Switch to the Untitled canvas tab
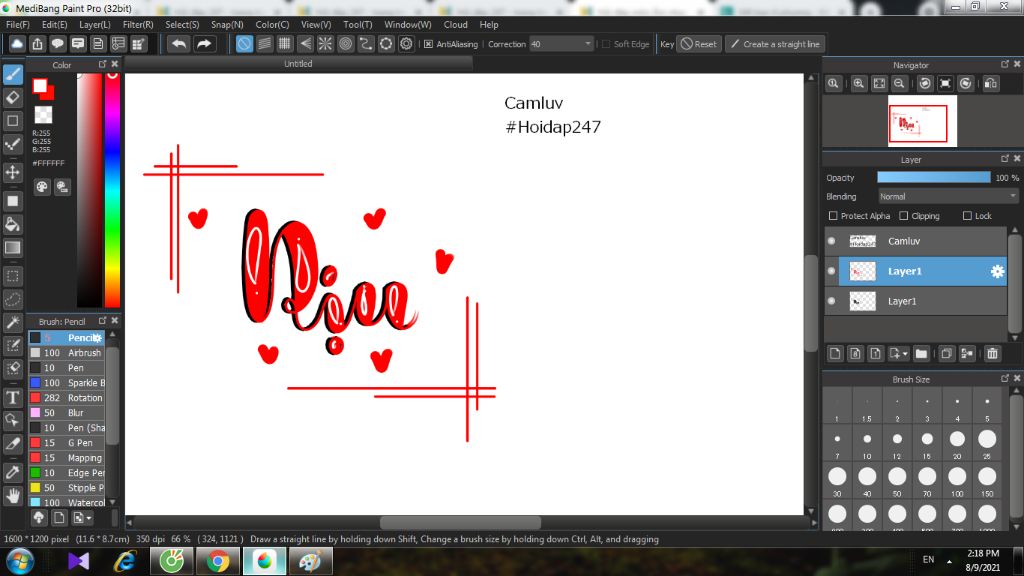This screenshot has width=1024, height=576. pos(298,64)
